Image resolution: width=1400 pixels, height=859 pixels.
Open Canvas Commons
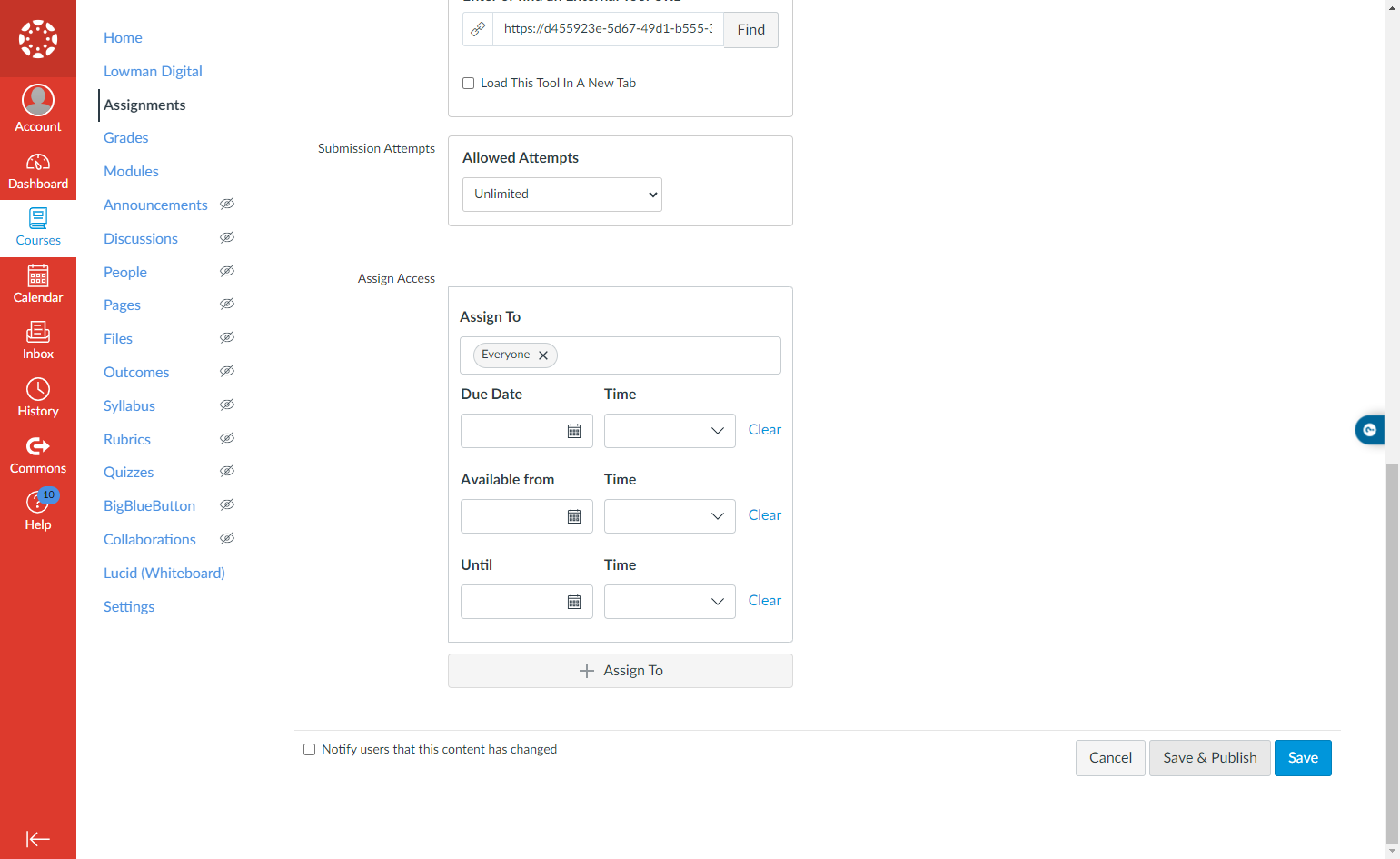[38, 455]
